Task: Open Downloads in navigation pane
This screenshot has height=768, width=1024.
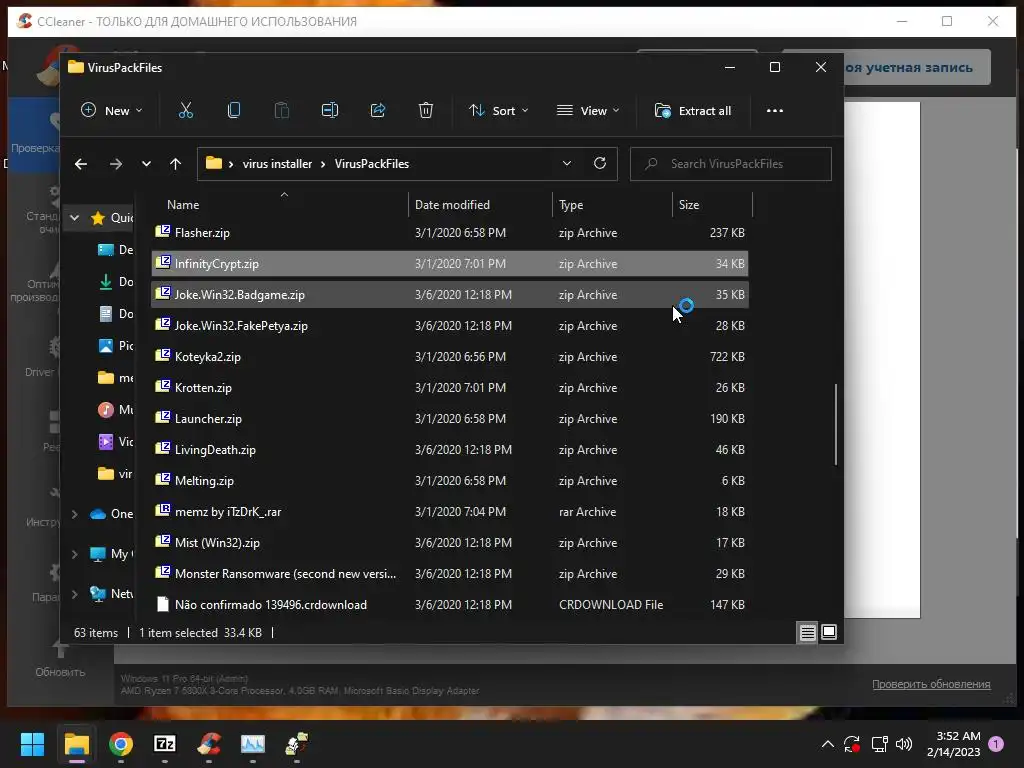Action: click(116, 281)
